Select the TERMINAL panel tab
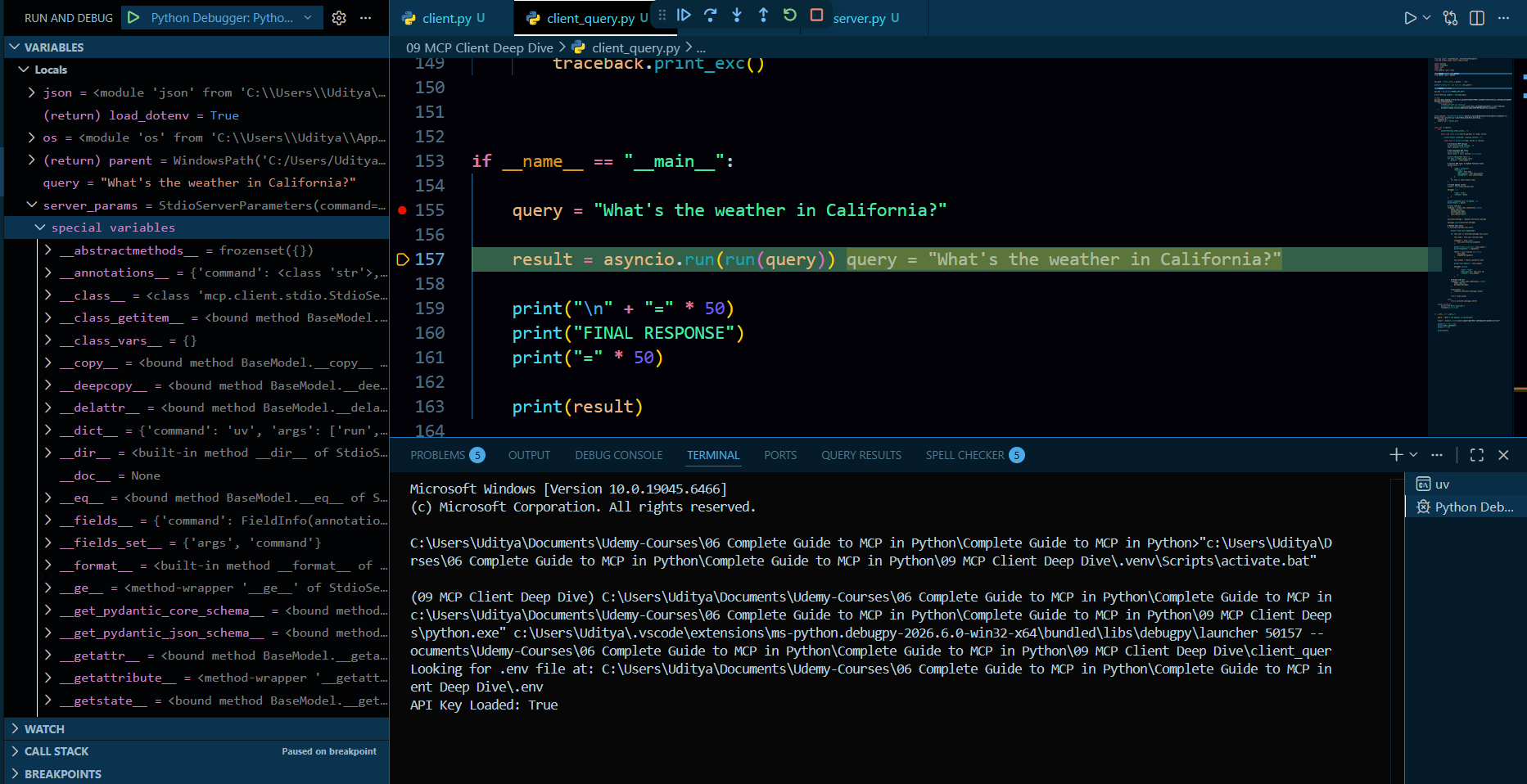Viewport: 1527px width, 784px height. (713, 455)
